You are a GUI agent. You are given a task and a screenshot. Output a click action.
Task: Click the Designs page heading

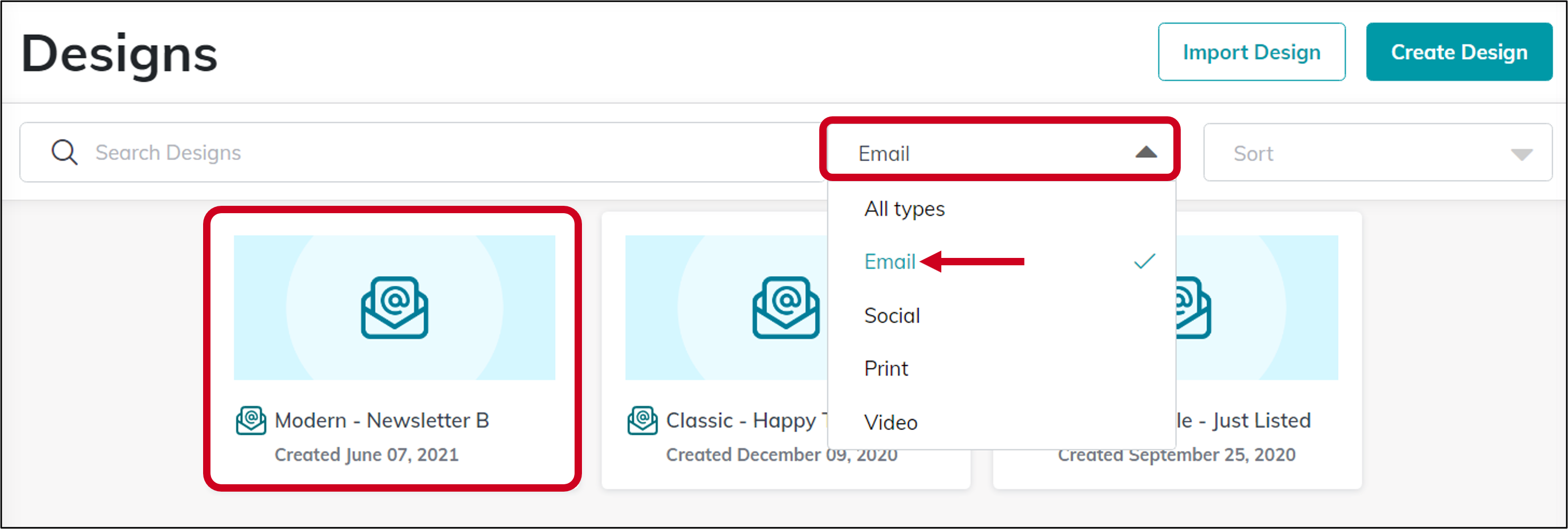(x=119, y=54)
